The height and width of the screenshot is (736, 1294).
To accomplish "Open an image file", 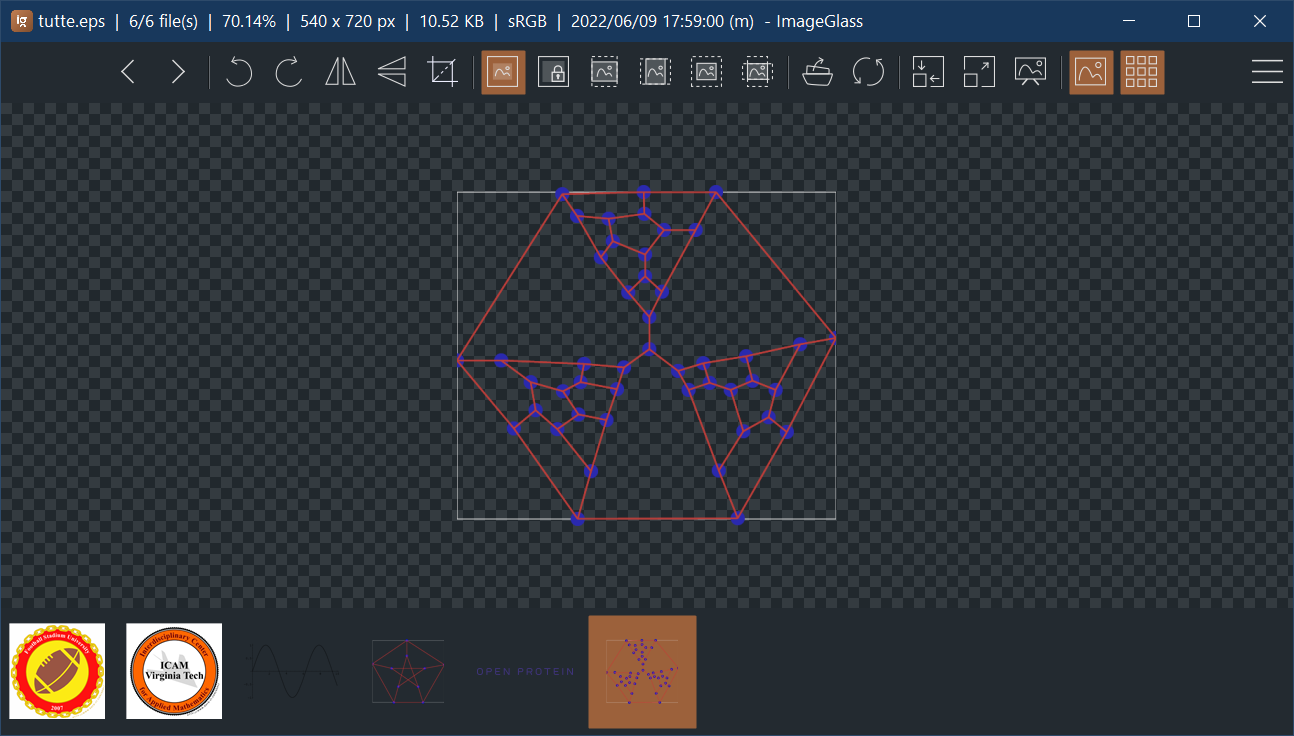I will [x=818, y=72].
